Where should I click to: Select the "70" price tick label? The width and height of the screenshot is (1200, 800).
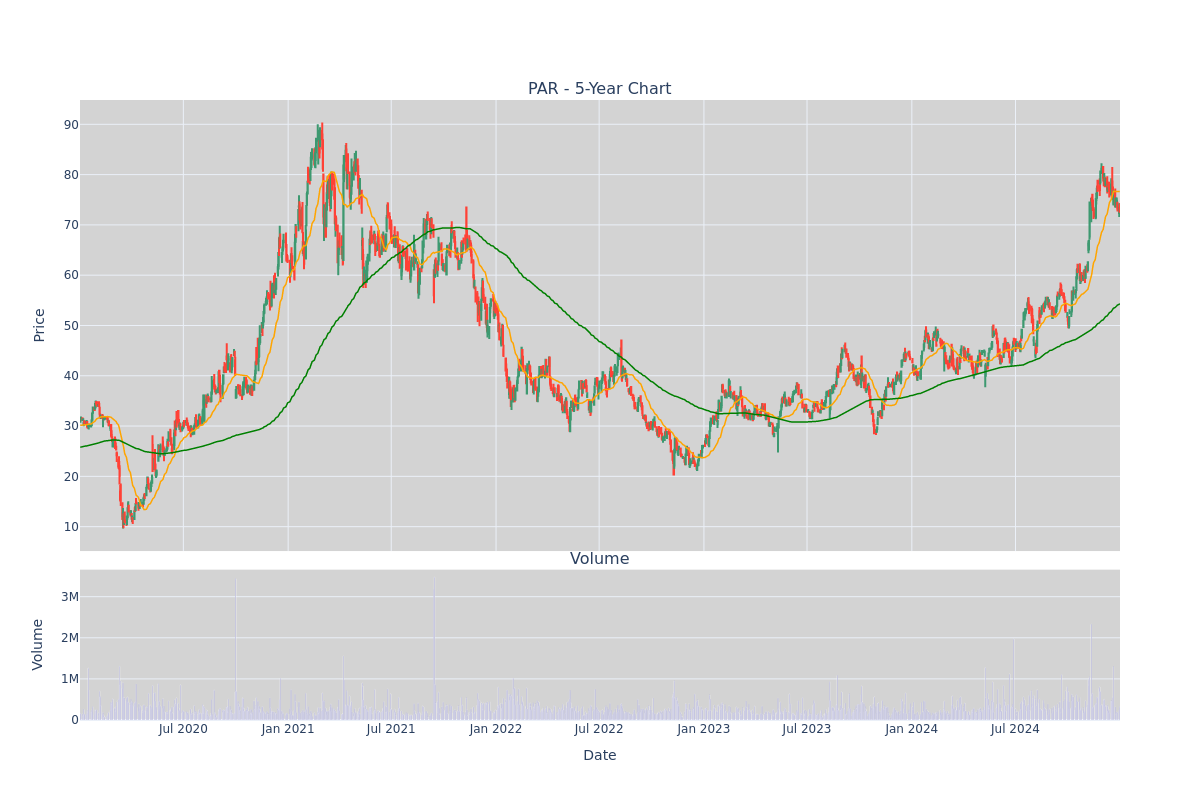(71, 225)
